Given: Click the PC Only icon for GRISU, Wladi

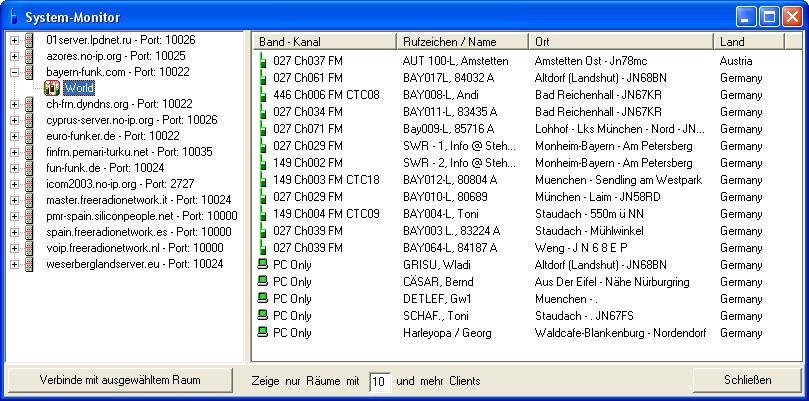Looking at the screenshot, I should point(262,265).
